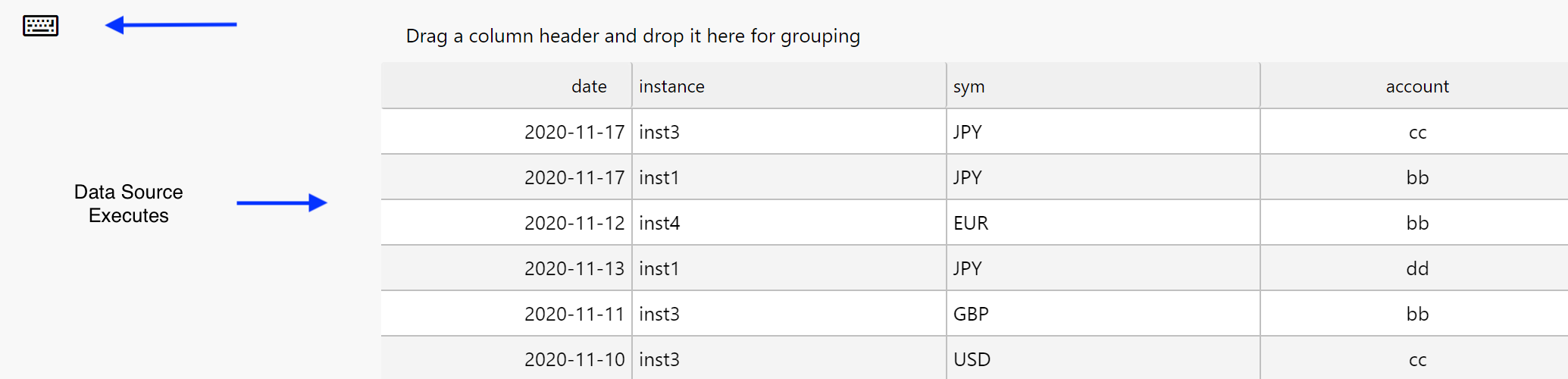This screenshot has height=379, width=1568.
Task: Select the 2020-11-11 date cell
Action: point(574,314)
